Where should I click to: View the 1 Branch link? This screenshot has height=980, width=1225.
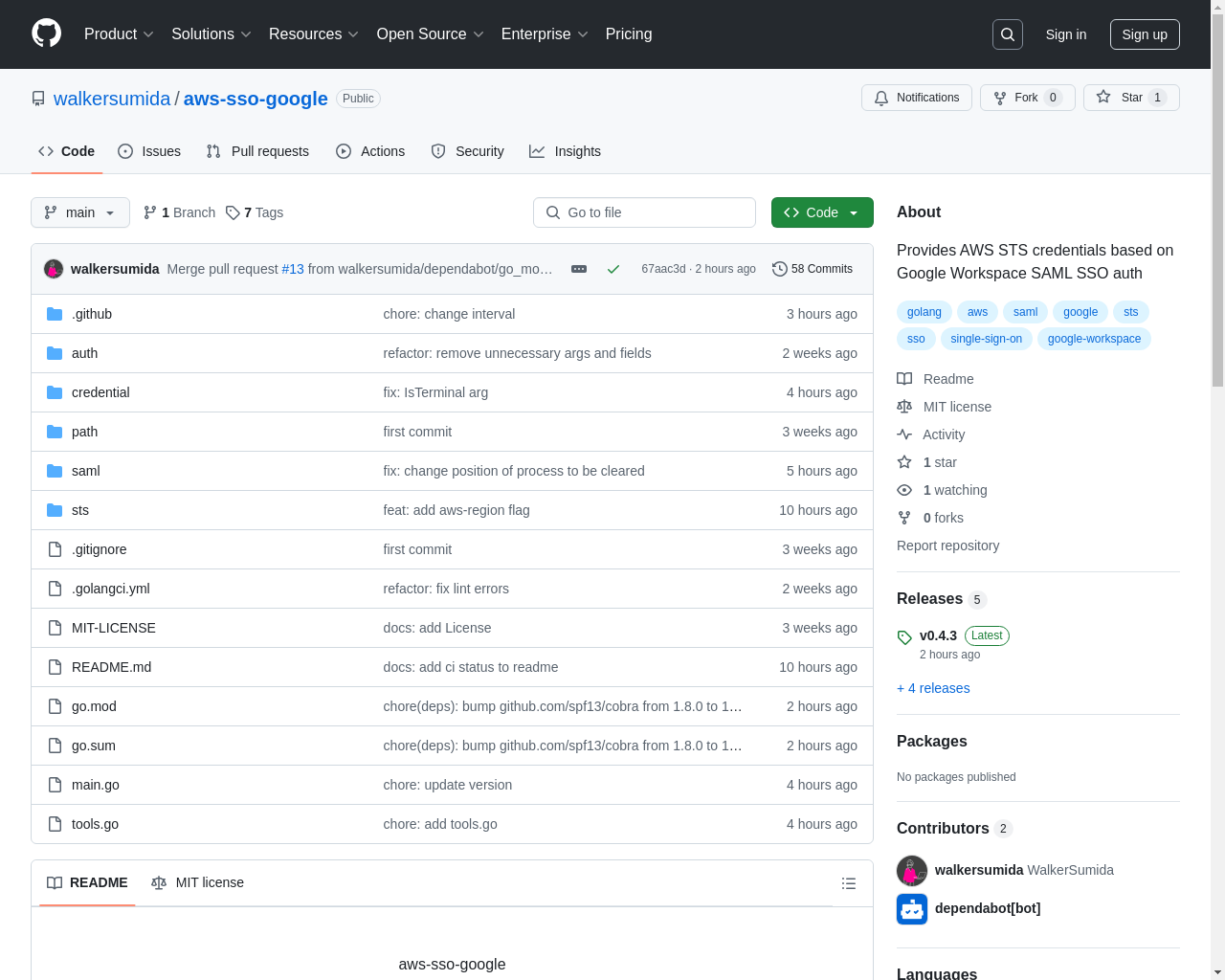[179, 212]
